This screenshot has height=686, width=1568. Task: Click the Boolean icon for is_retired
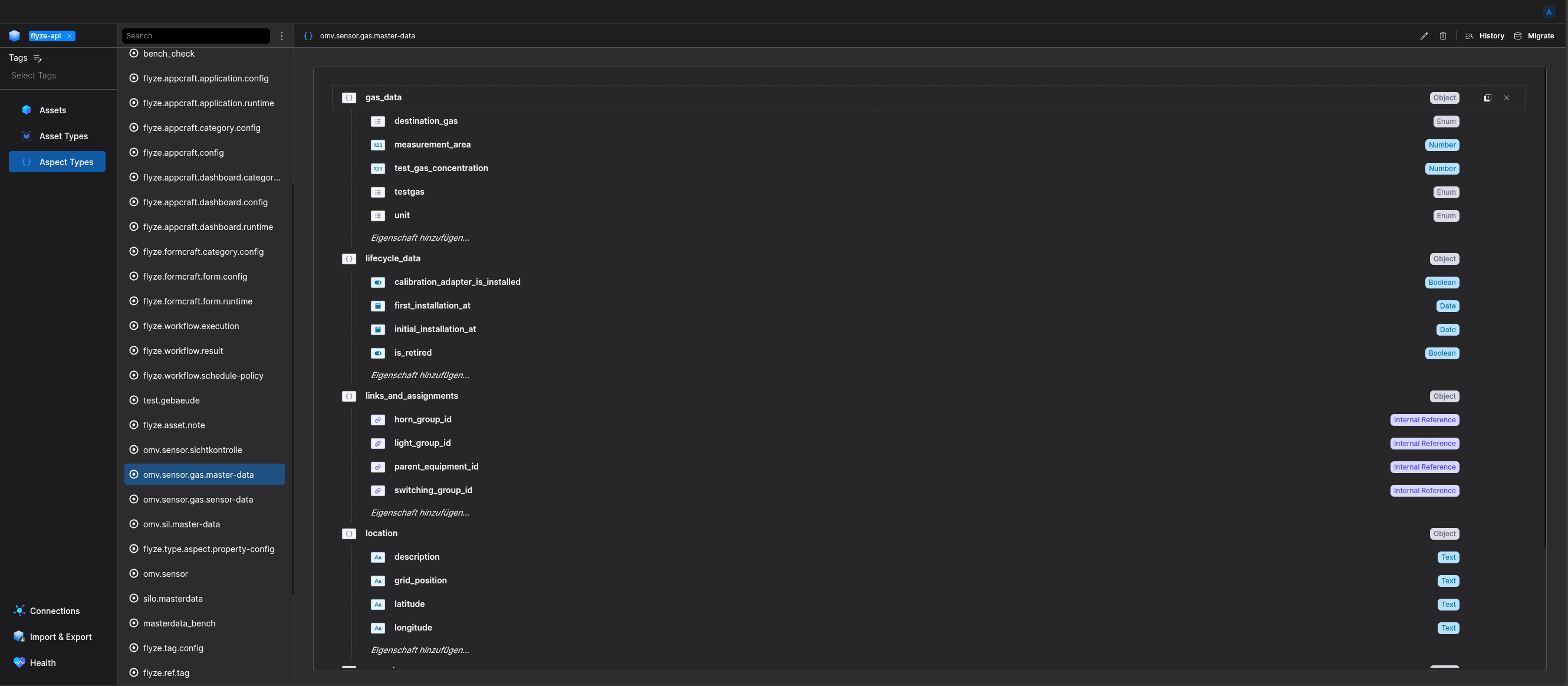378,353
